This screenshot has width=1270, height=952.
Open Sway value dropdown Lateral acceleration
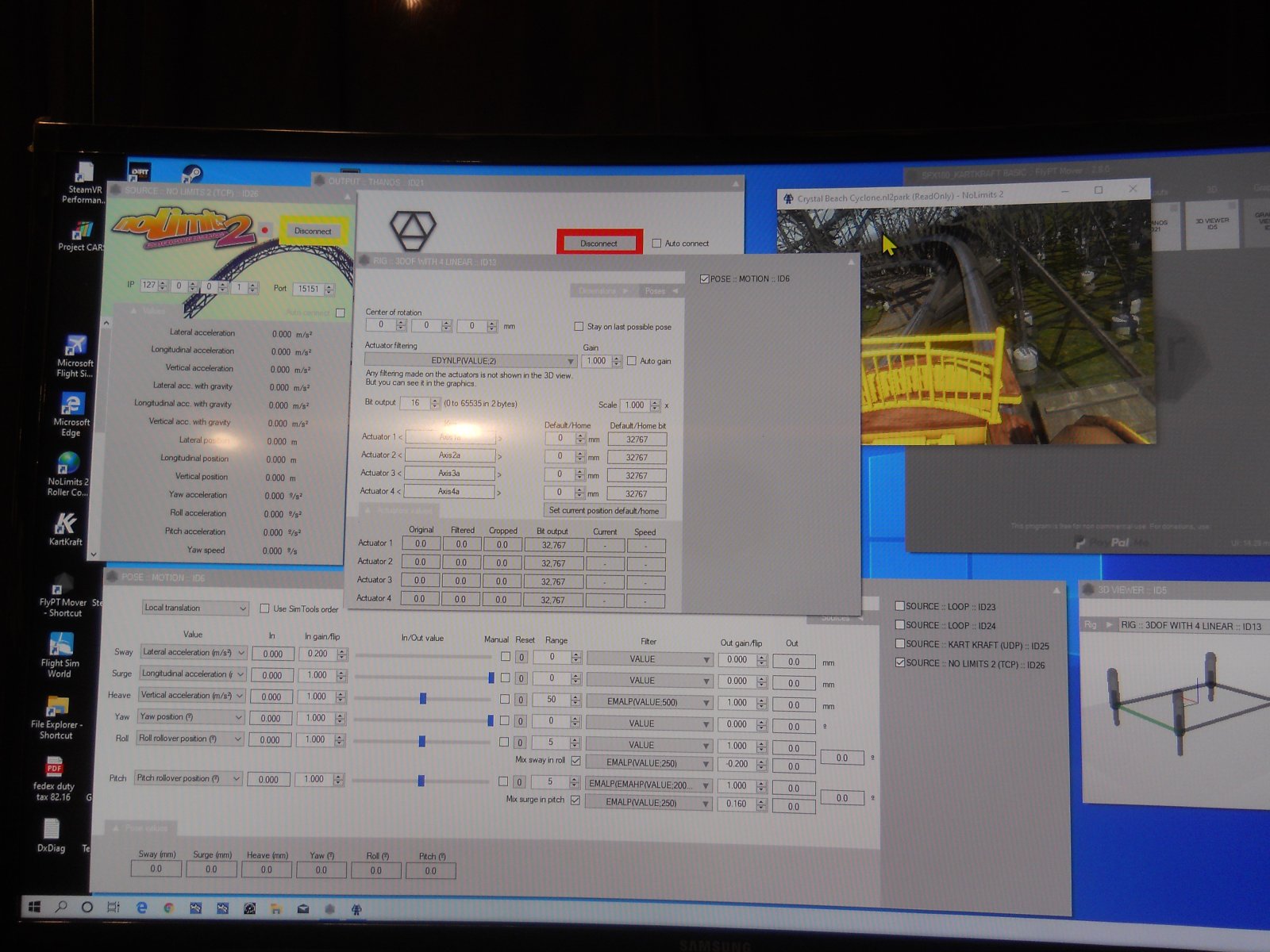pyautogui.click(x=194, y=652)
